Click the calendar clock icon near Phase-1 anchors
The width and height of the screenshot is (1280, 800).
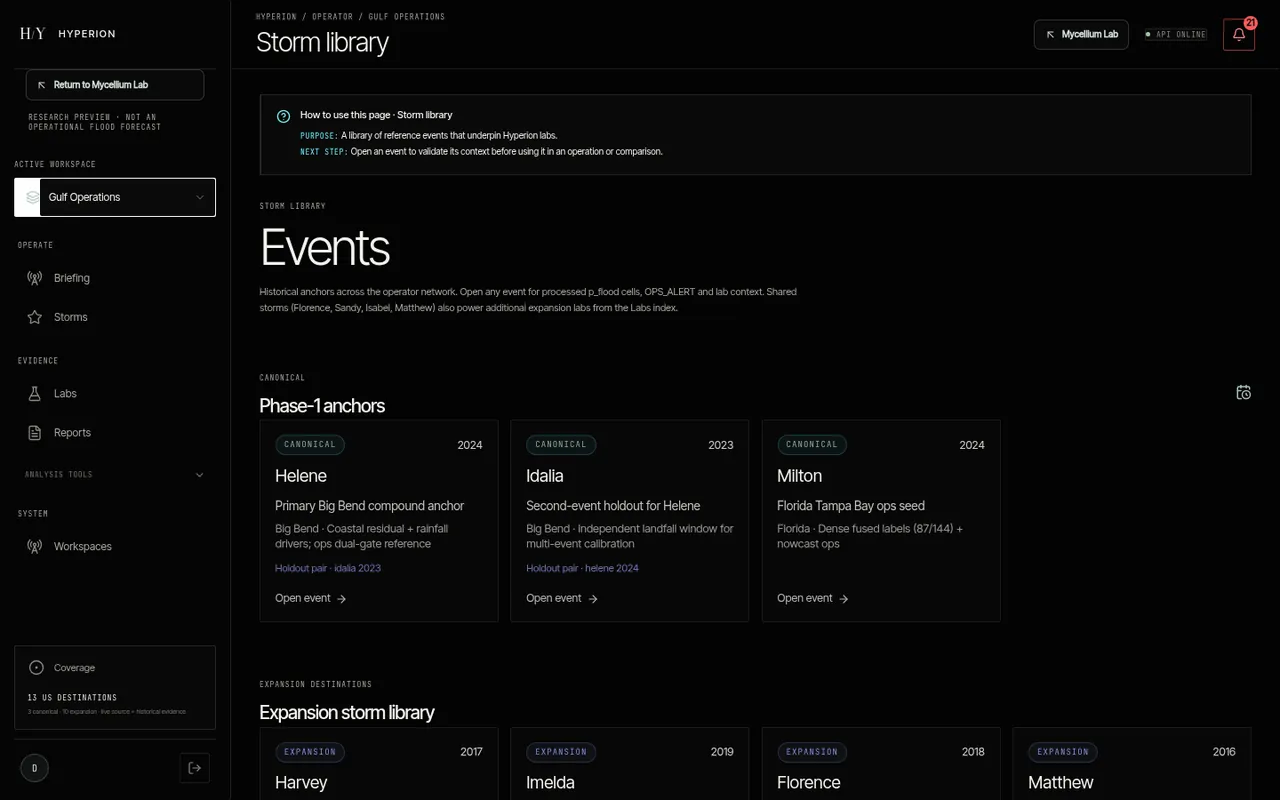pyautogui.click(x=1243, y=392)
